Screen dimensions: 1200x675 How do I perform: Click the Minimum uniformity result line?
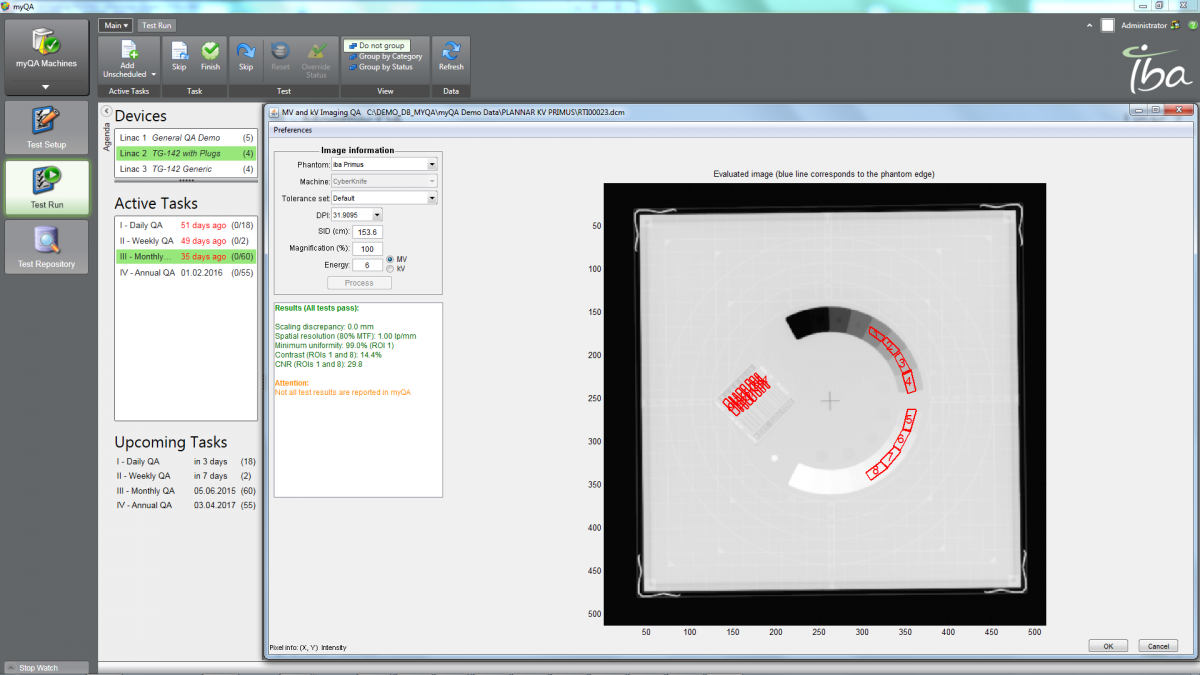pos(332,345)
